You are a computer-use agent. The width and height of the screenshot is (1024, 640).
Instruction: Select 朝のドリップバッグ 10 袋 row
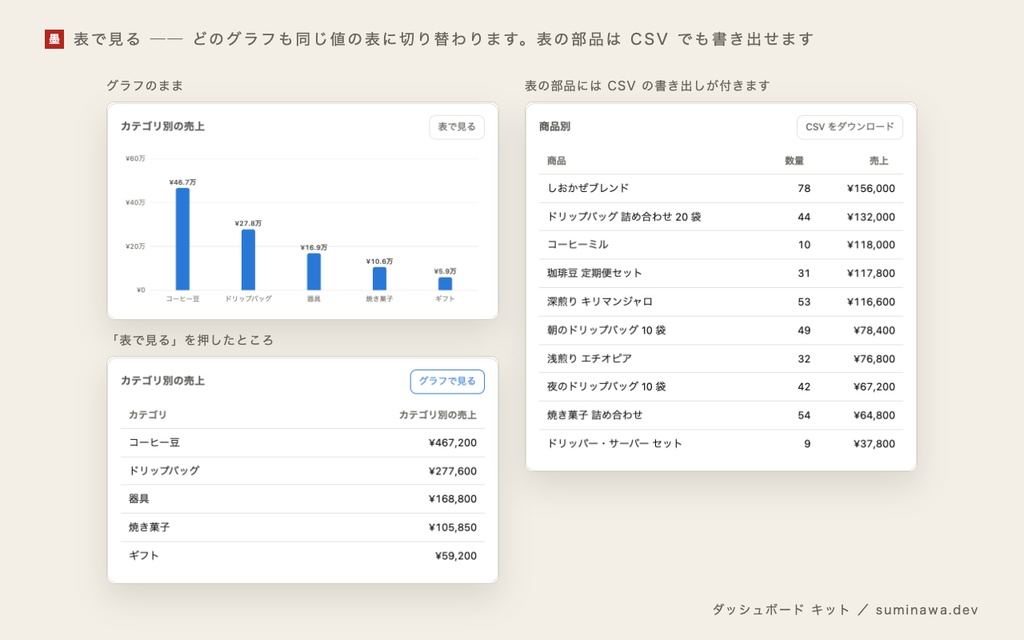(x=721, y=330)
